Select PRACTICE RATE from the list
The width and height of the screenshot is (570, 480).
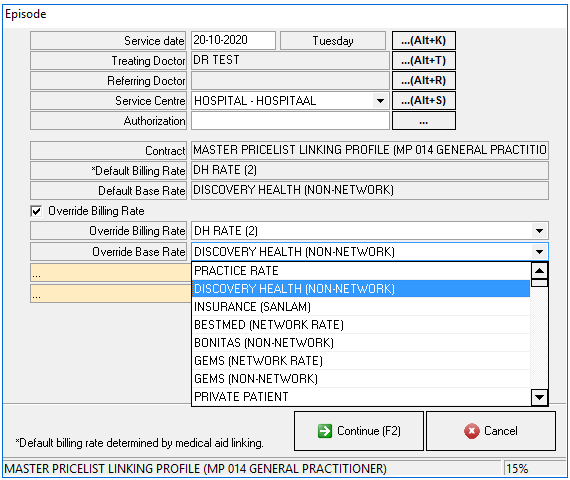pos(361,271)
